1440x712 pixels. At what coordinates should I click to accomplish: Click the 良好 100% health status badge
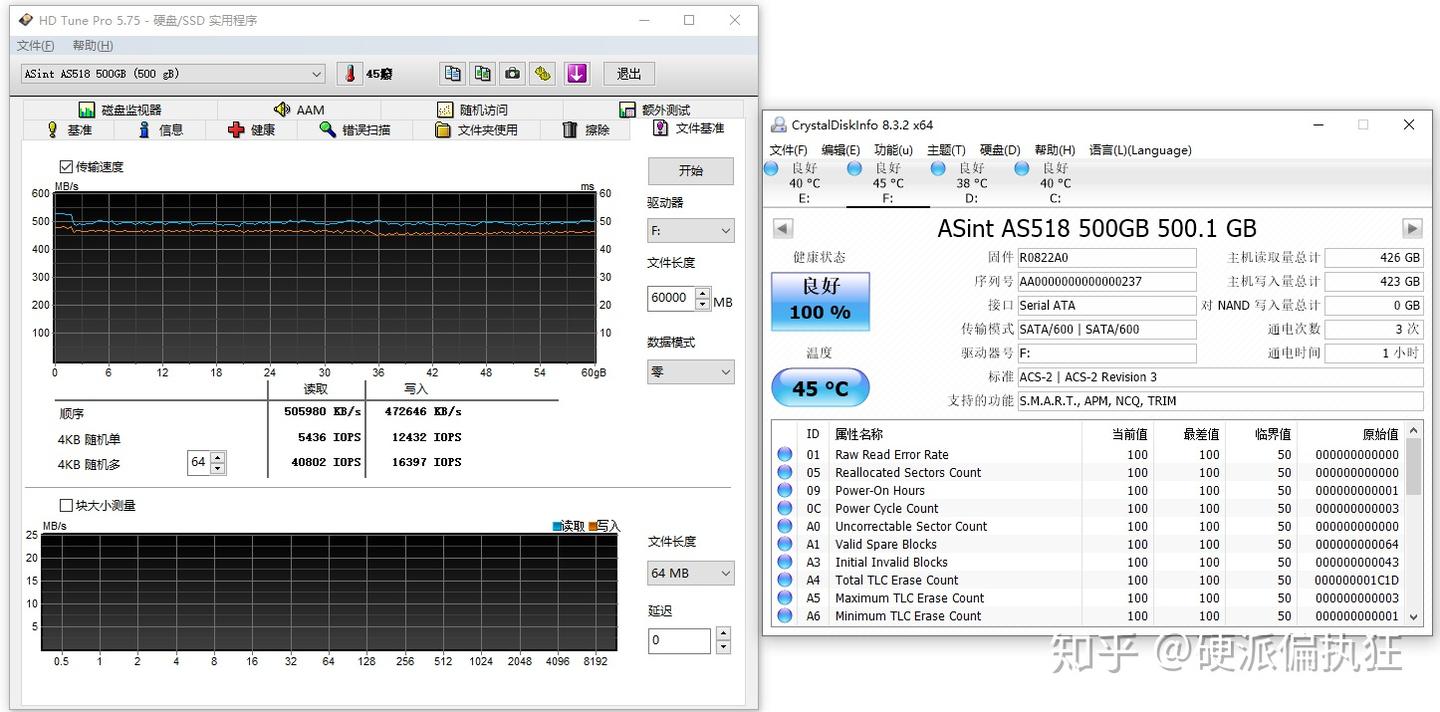click(819, 300)
